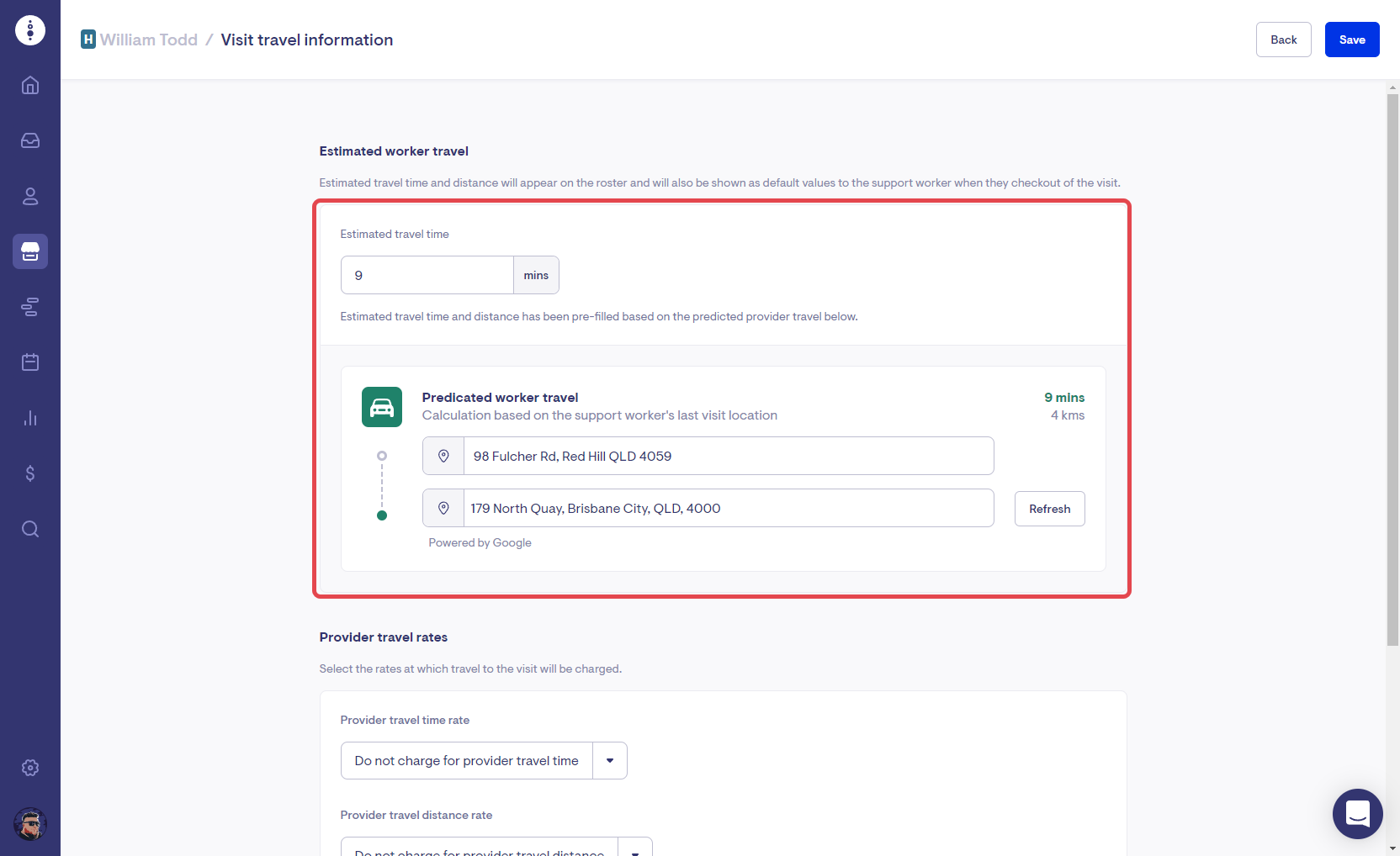
Task: Click the provider travel time dropdown arrow
Action: pyautogui.click(x=610, y=761)
